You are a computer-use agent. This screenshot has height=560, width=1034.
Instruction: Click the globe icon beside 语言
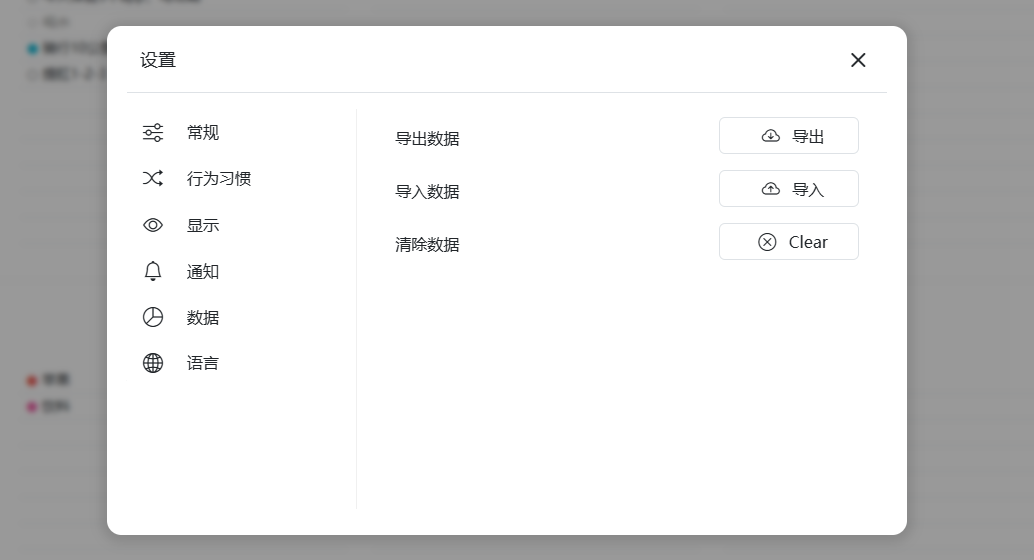(x=153, y=363)
